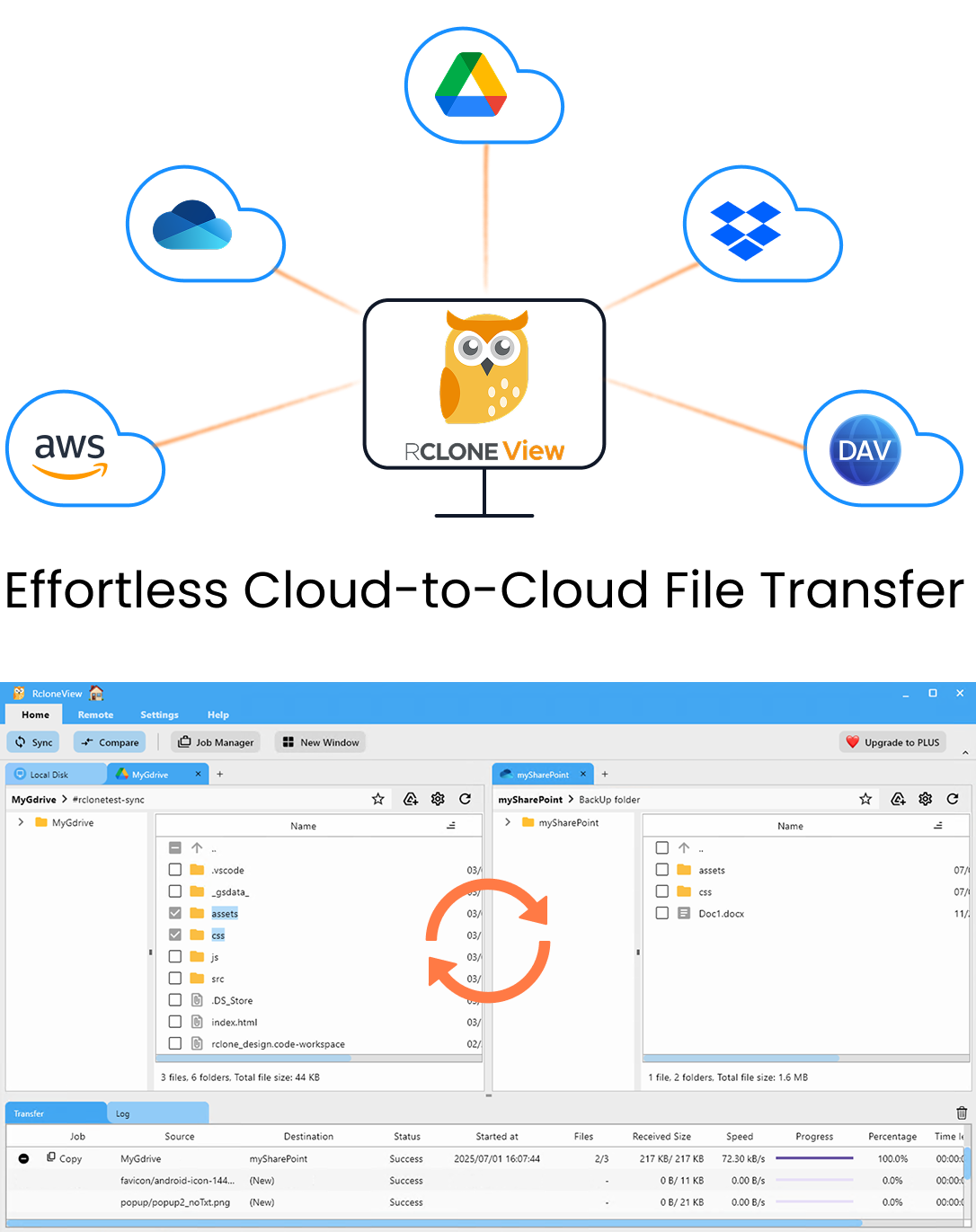This screenshot has width=976, height=1232.
Task: Select the checkbox next to Doc1.docx
Action: point(662,912)
